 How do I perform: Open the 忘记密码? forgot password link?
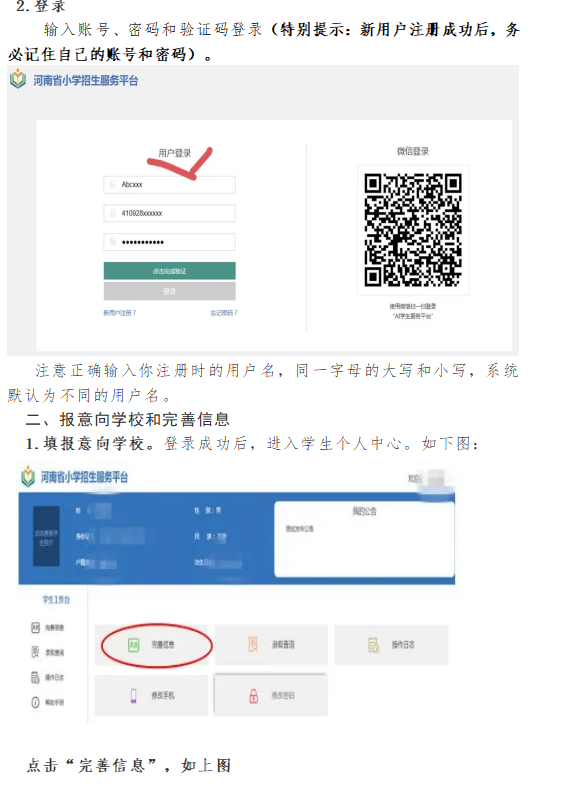224,313
